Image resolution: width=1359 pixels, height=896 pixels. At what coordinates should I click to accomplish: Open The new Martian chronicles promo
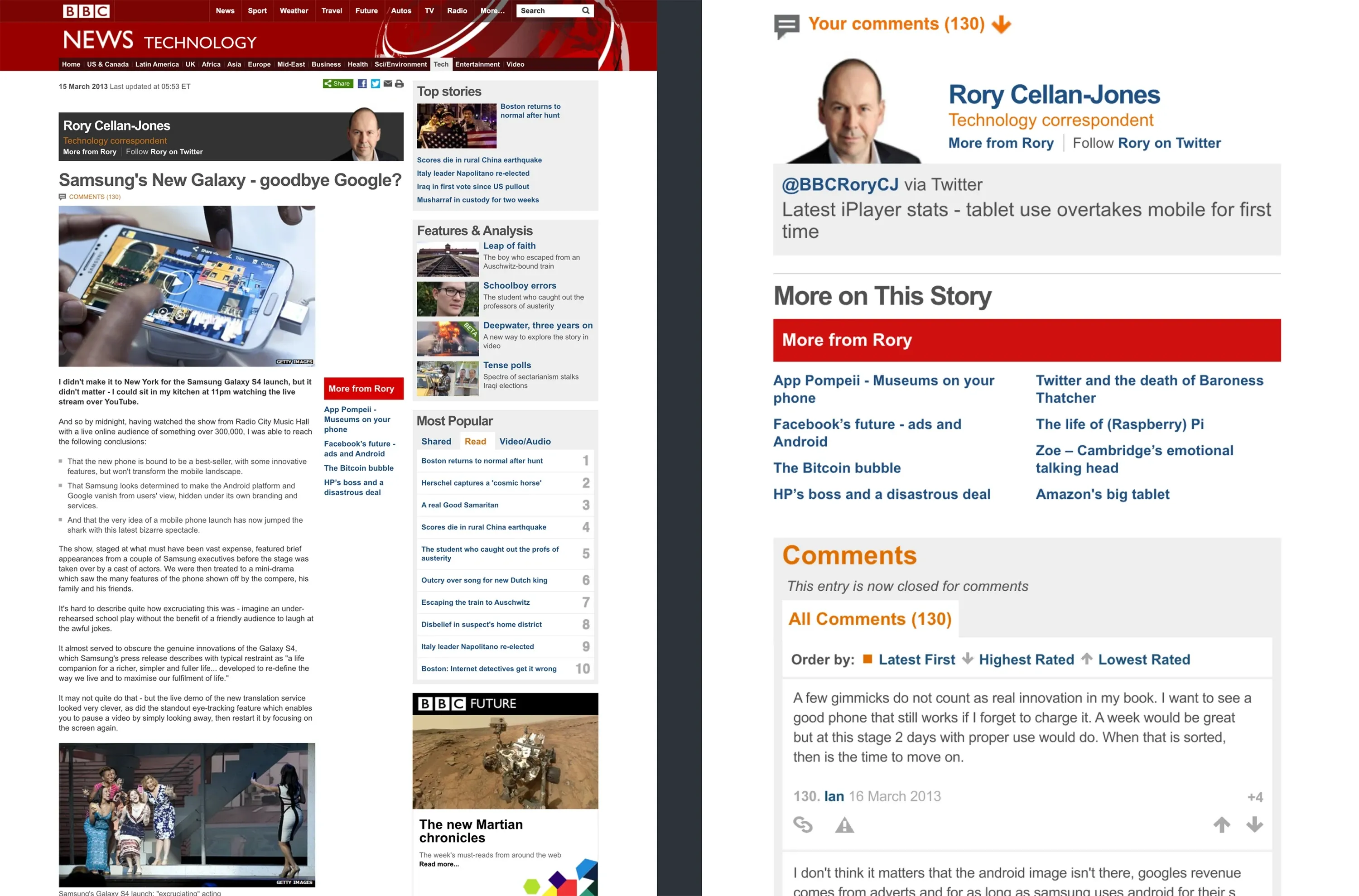[471, 831]
